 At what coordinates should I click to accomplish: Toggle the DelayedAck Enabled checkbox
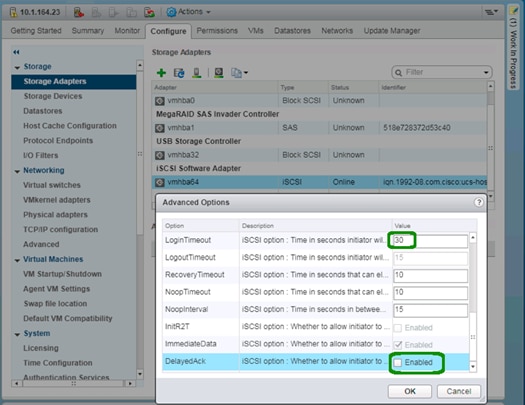click(x=397, y=362)
